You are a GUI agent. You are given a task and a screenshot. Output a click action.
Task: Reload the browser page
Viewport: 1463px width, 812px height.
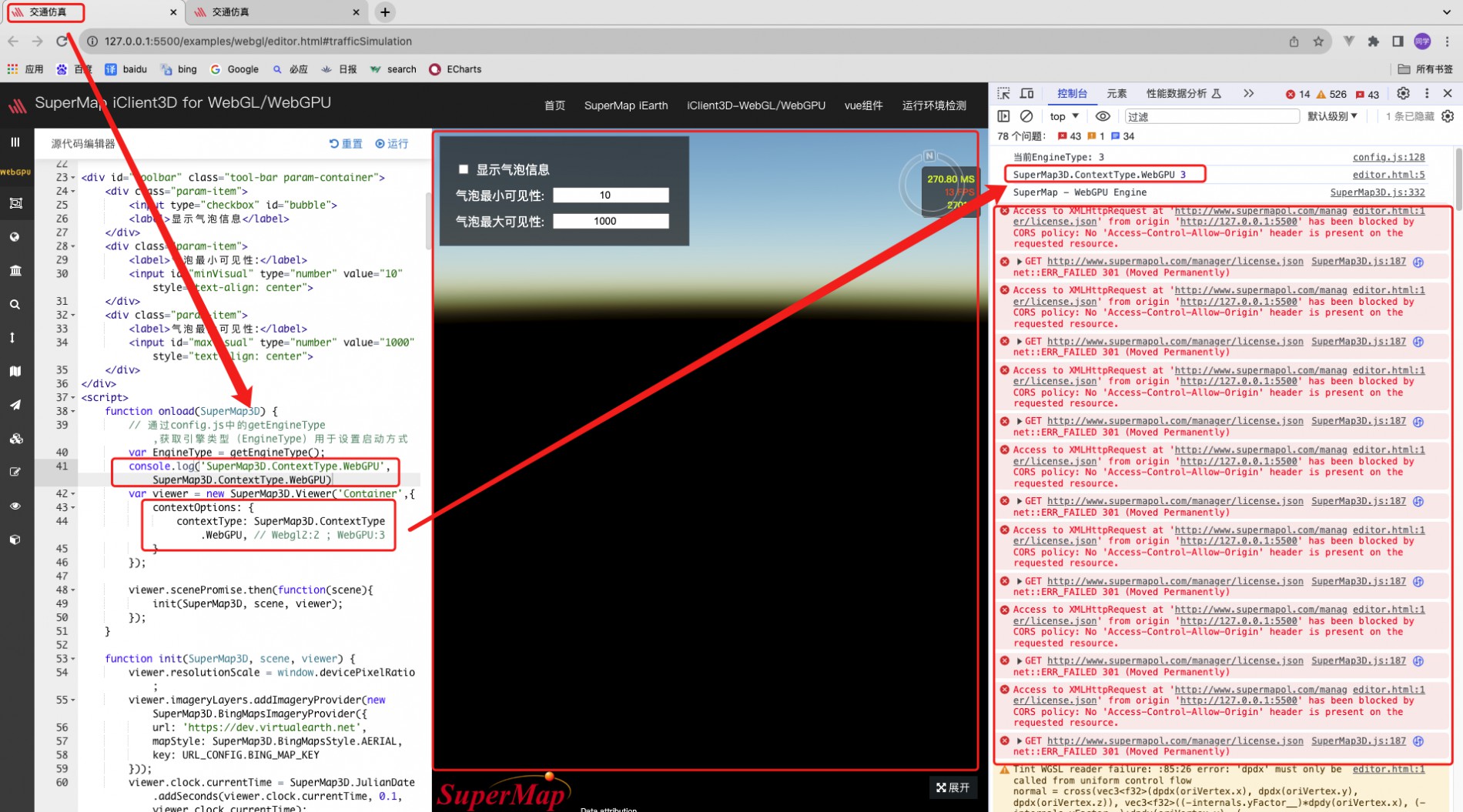[x=62, y=42]
